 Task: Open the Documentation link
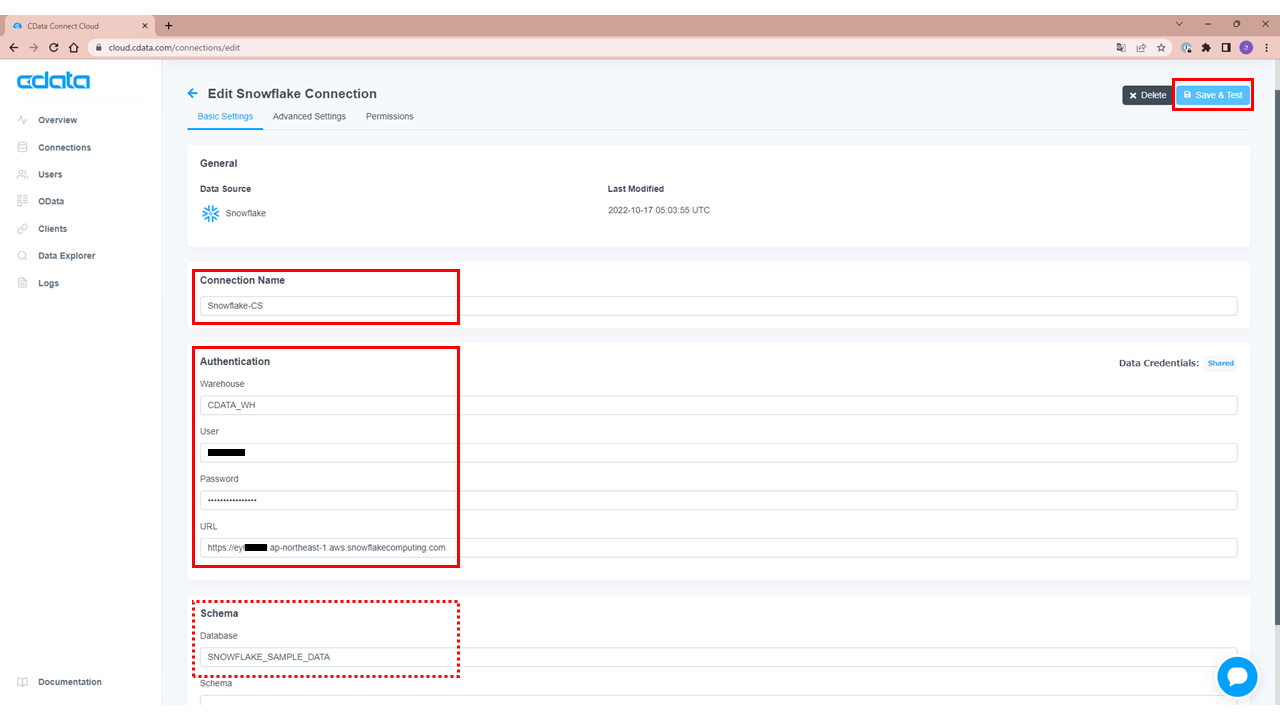point(70,682)
